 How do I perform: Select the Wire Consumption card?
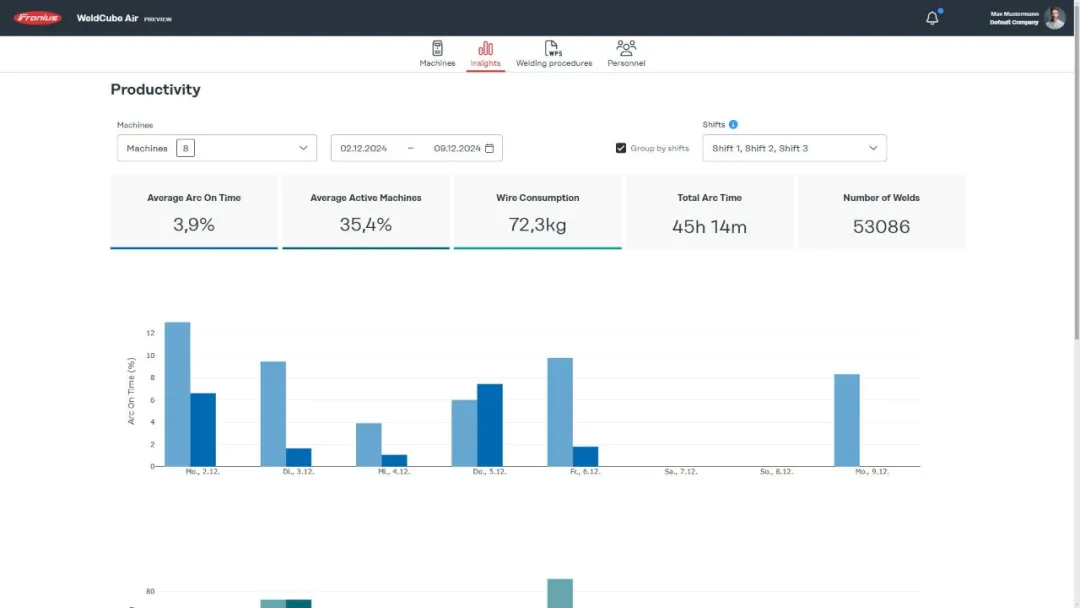pos(538,212)
